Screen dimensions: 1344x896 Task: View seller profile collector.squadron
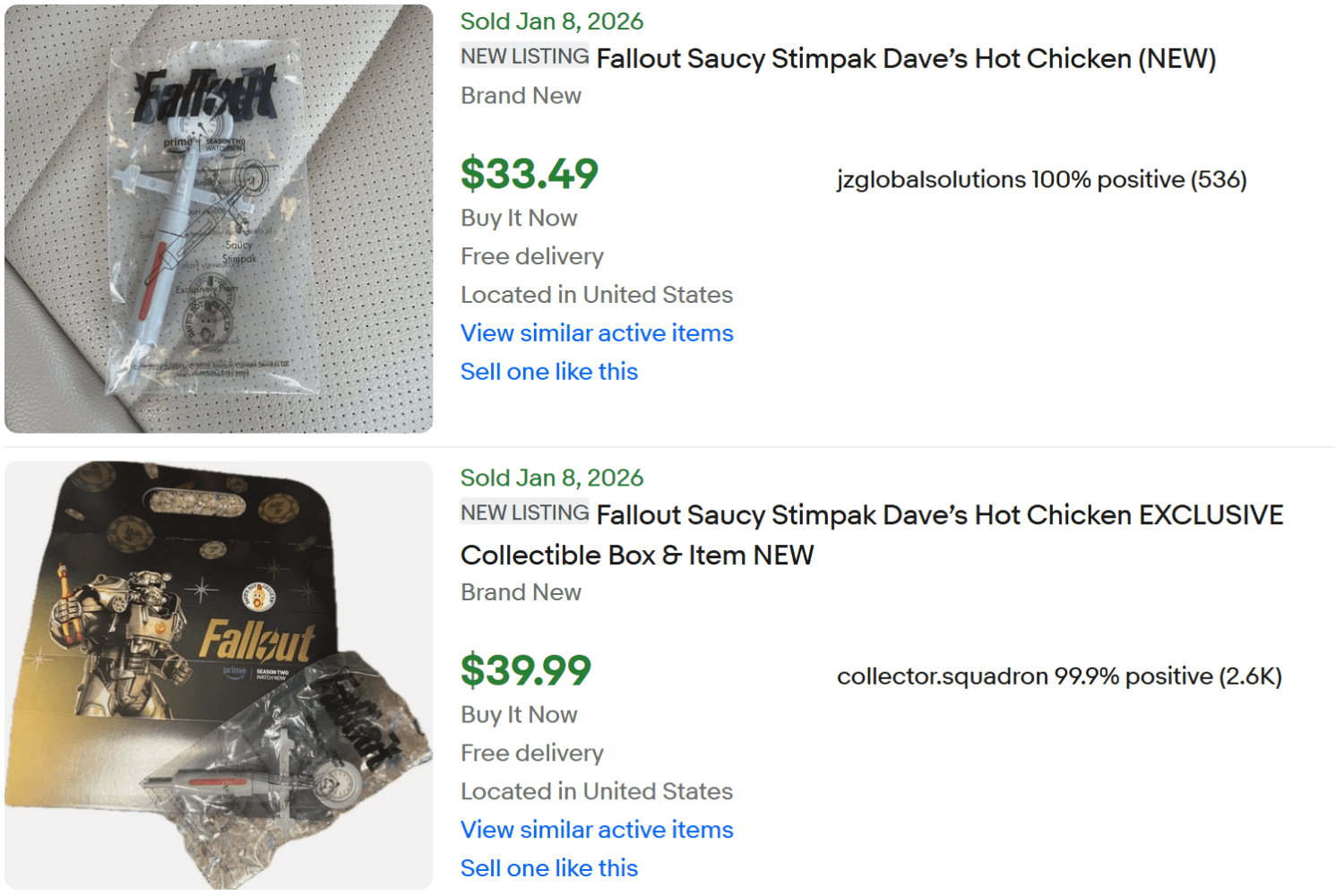click(932, 676)
